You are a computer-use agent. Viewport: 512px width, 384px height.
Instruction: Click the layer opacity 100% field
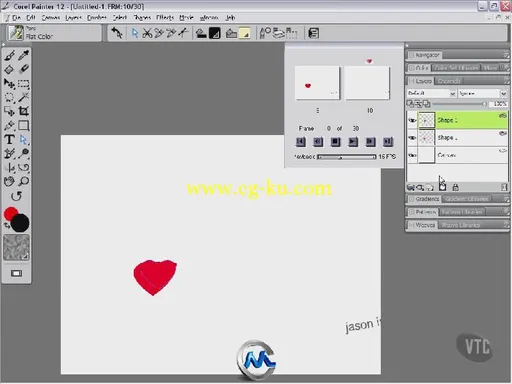coord(499,104)
